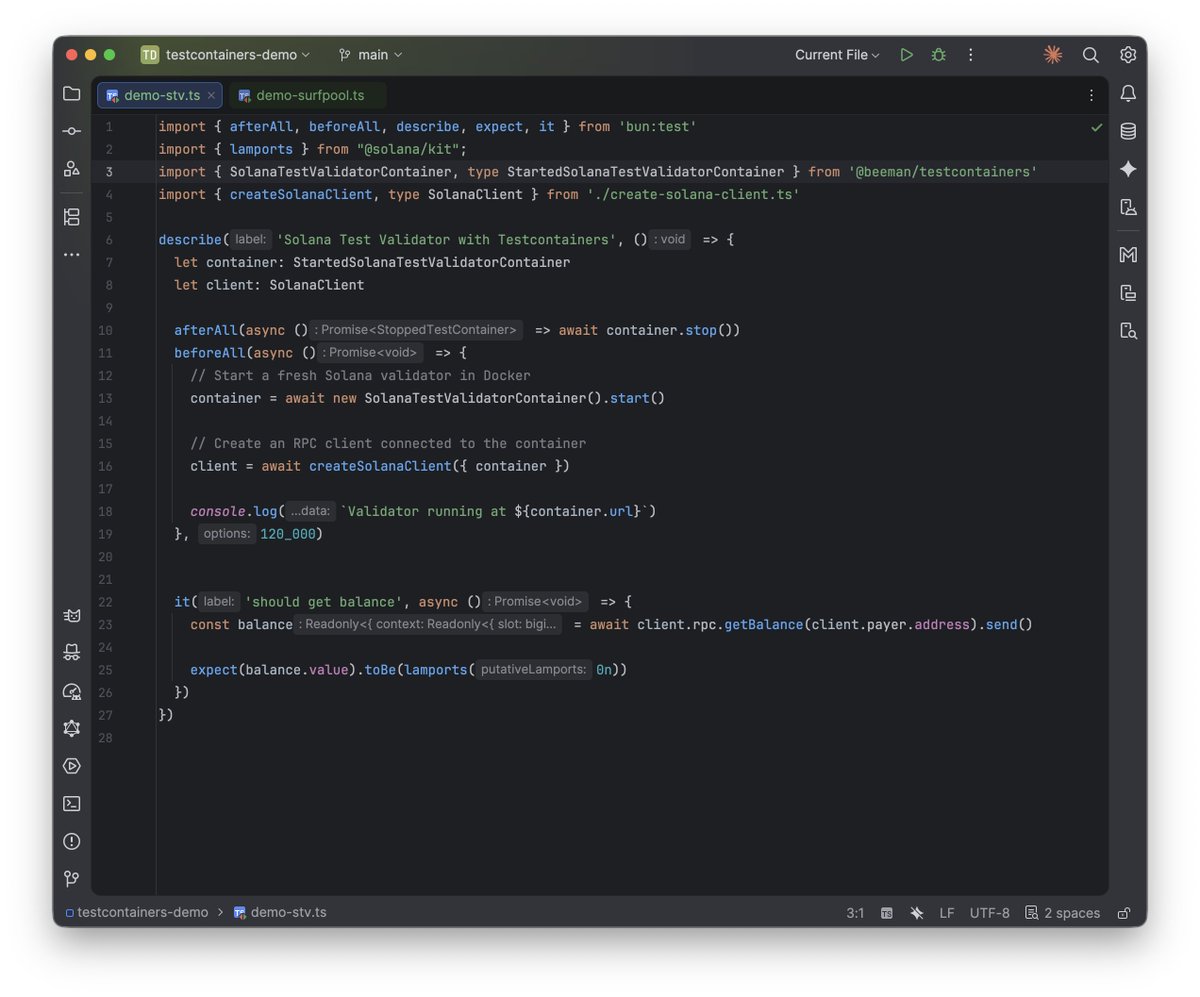Image resolution: width=1200 pixels, height=997 pixels.
Task: Click the Promise<StoppedTestContainer> inlay hint
Action: pyautogui.click(x=416, y=330)
